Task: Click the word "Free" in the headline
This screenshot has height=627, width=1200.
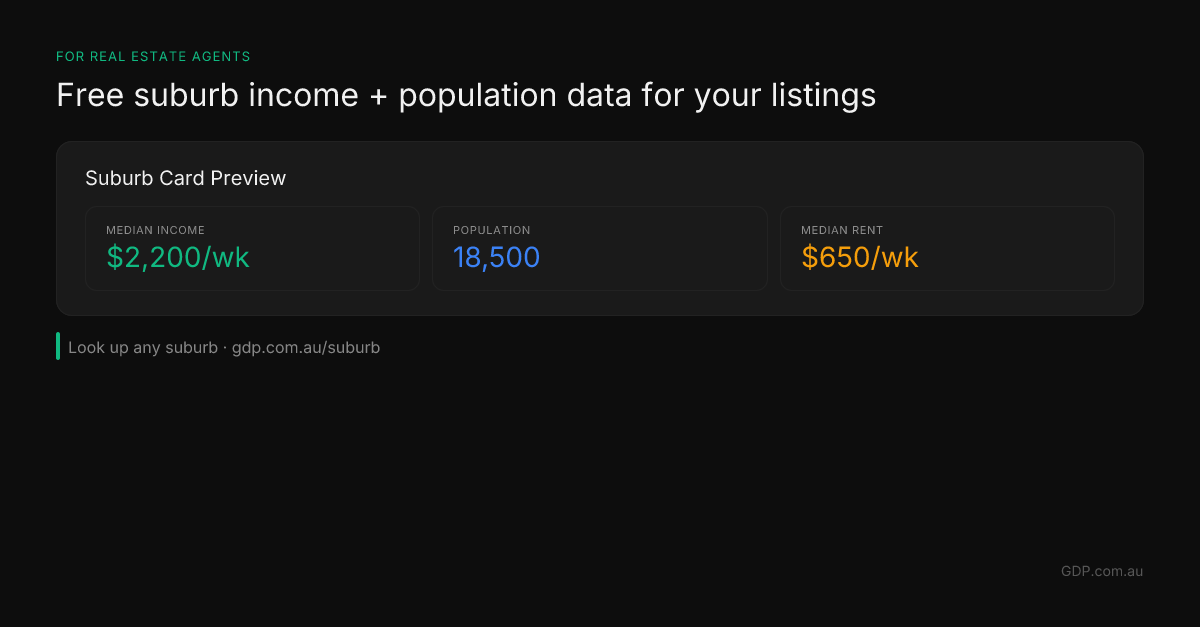Action: [90, 95]
